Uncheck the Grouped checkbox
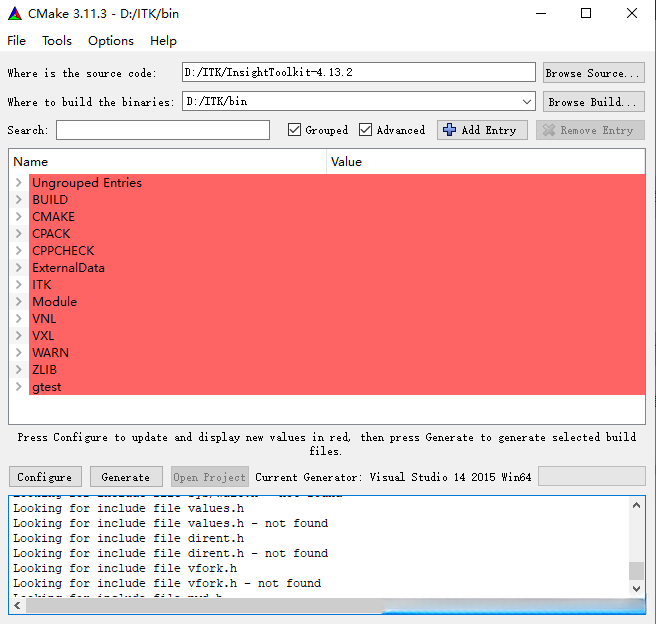 (294, 130)
